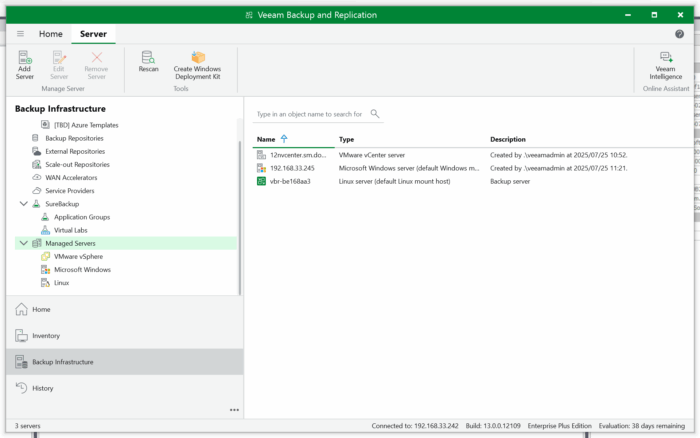Switch to the Home ribbon tab
Viewport: 700px width, 438px height.
[50, 34]
